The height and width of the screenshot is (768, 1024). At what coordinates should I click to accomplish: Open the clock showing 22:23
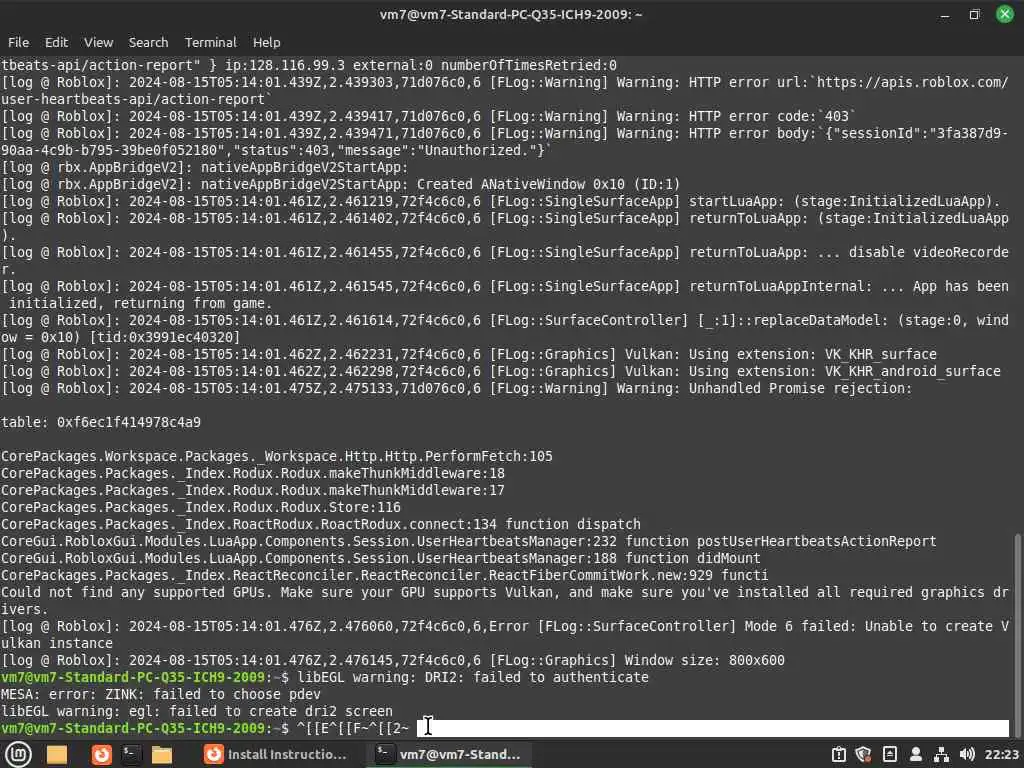click(1001, 754)
